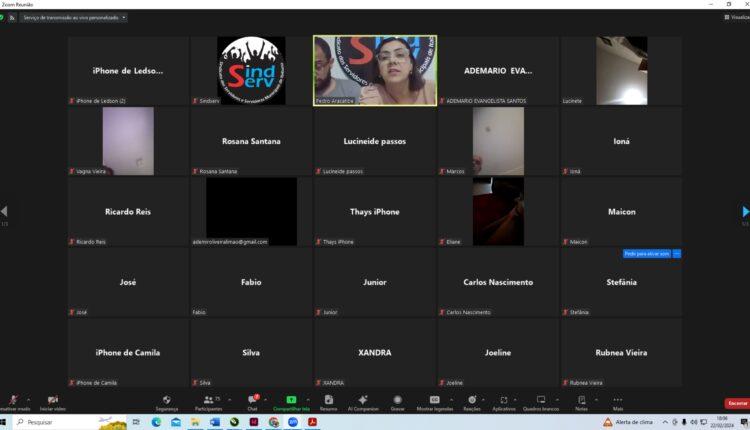This screenshot has height=430, width=750.
Task: Click the green Compartilhar tela button
Action: (291, 402)
